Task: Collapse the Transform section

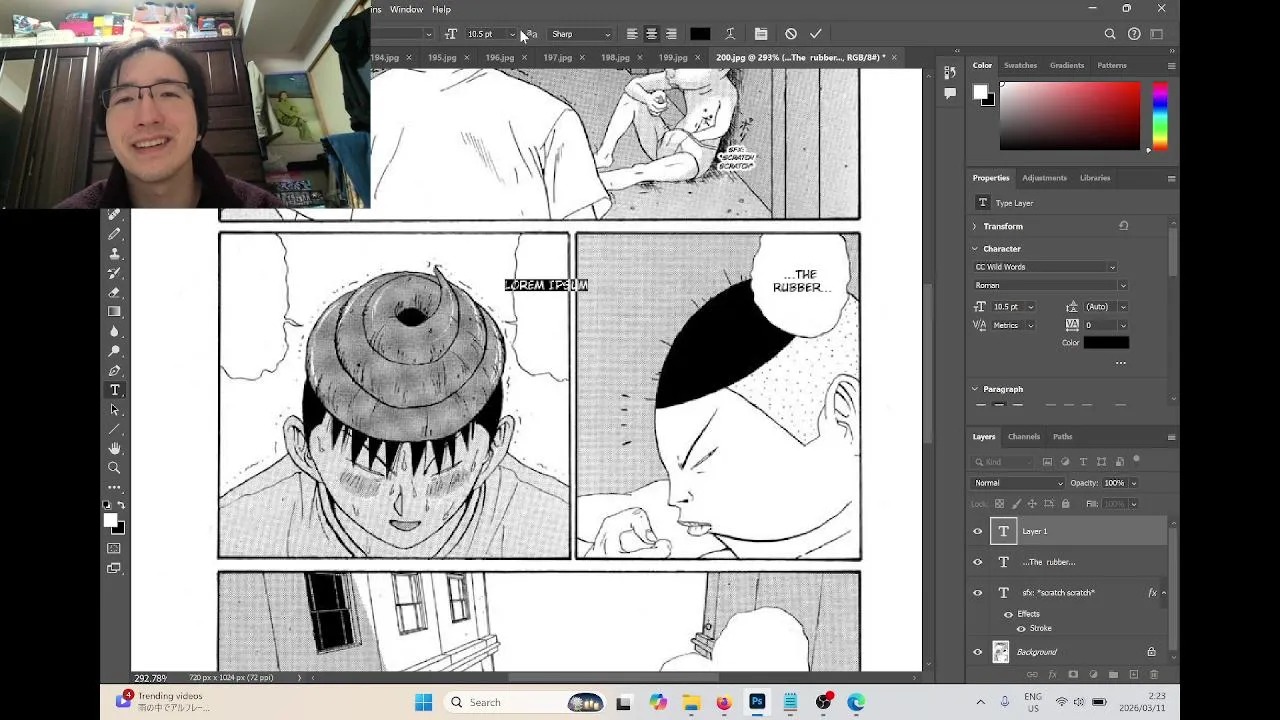Action: [x=975, y=227]
